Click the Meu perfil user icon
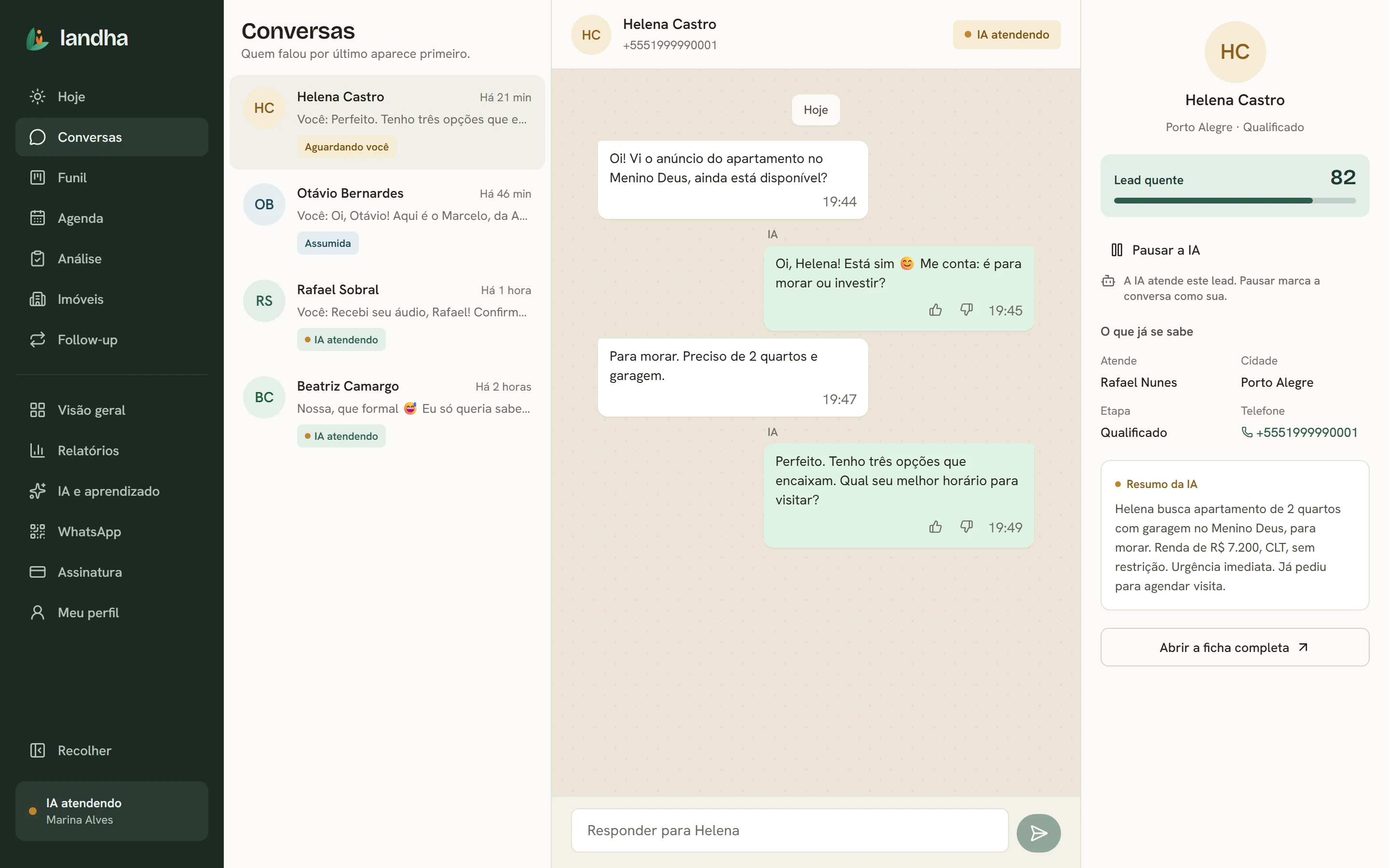 [x=37, y=612]
